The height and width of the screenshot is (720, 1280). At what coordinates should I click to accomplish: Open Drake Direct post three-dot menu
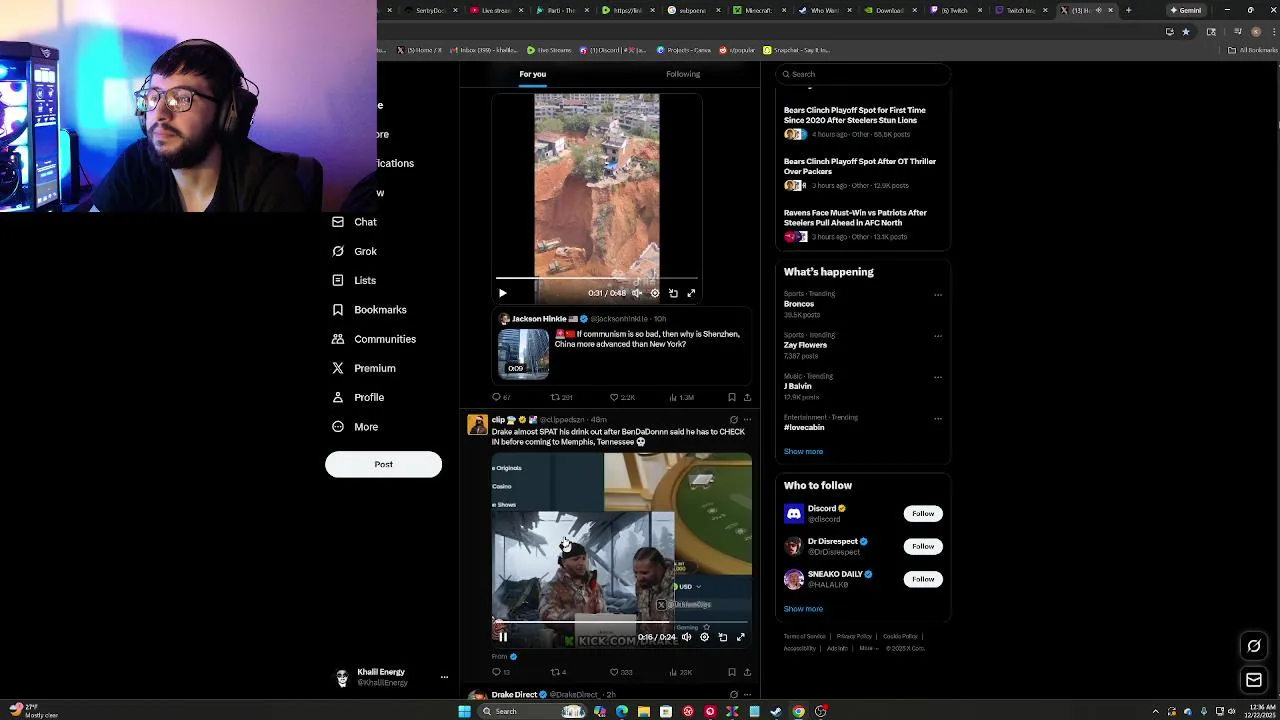[747, 694]
